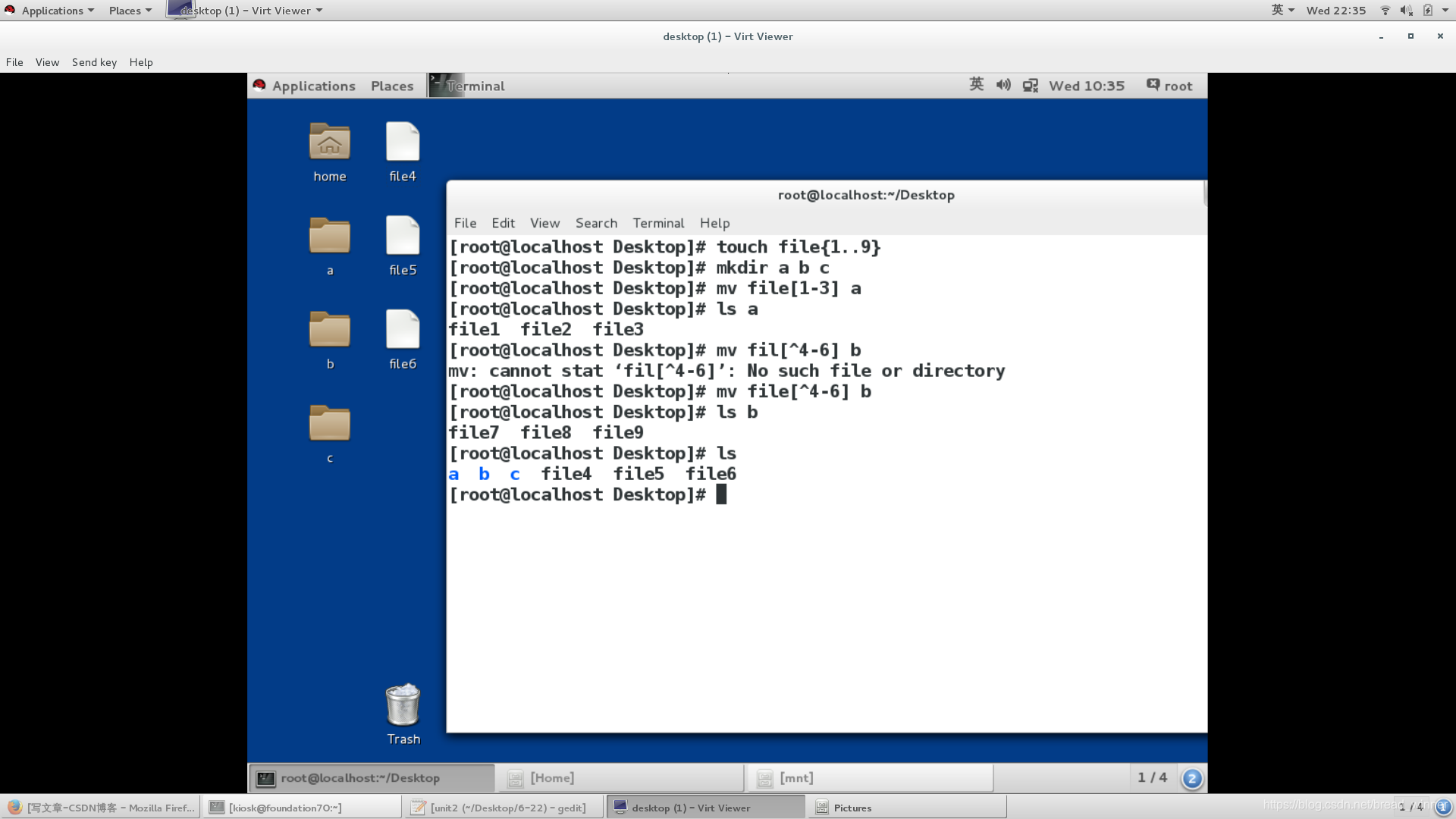The image size is (1456, 819).
Task: Switch to [mnt] taskbar window
Action: point(871,778)
